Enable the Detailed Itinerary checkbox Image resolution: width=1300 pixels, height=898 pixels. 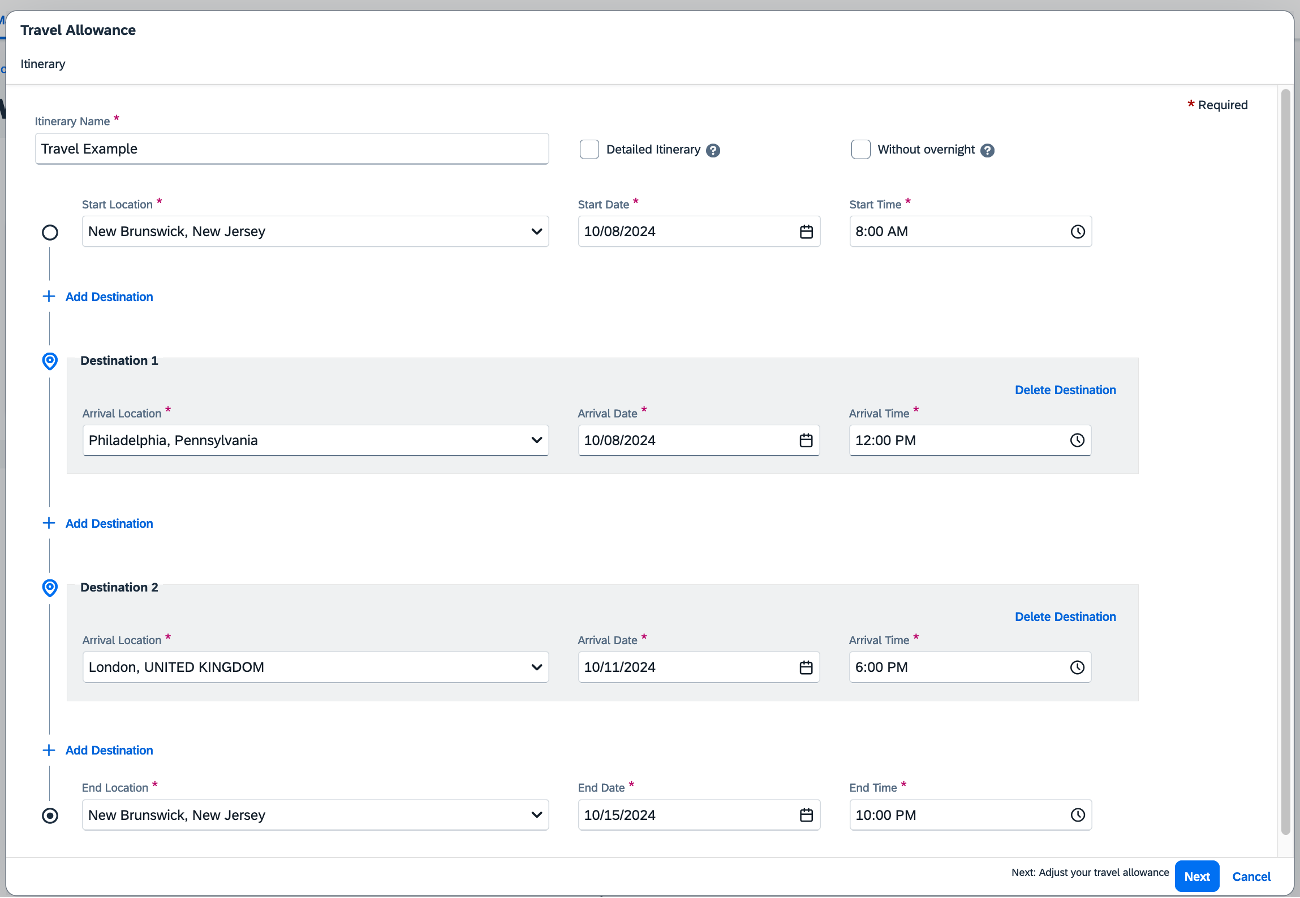(x=589, y=149)
